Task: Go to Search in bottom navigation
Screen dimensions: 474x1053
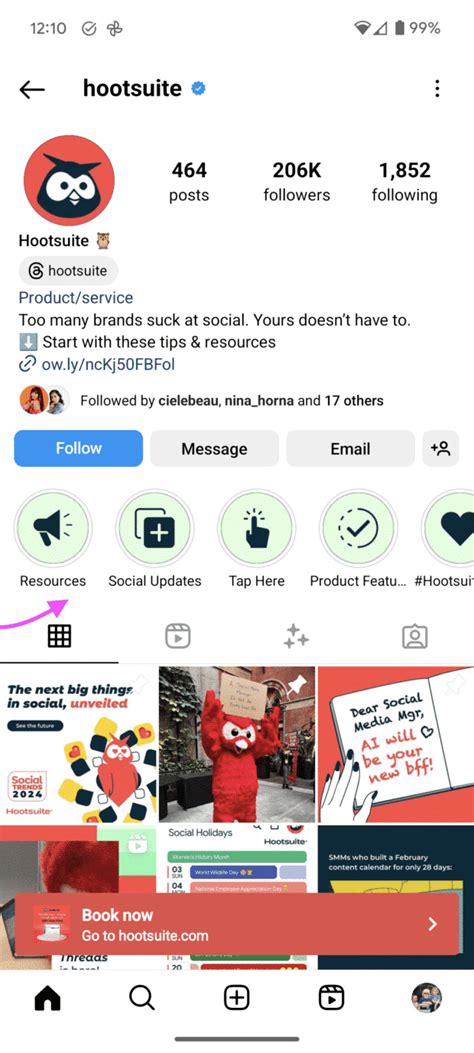Action: pos(142,998)
